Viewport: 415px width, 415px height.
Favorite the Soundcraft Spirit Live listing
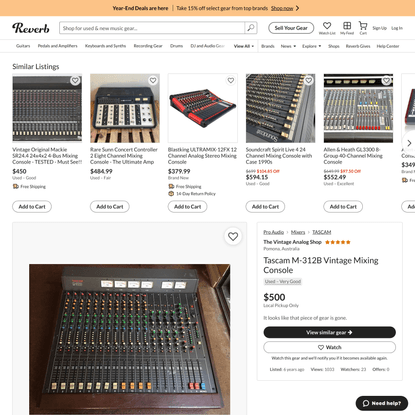pos(309,80)
